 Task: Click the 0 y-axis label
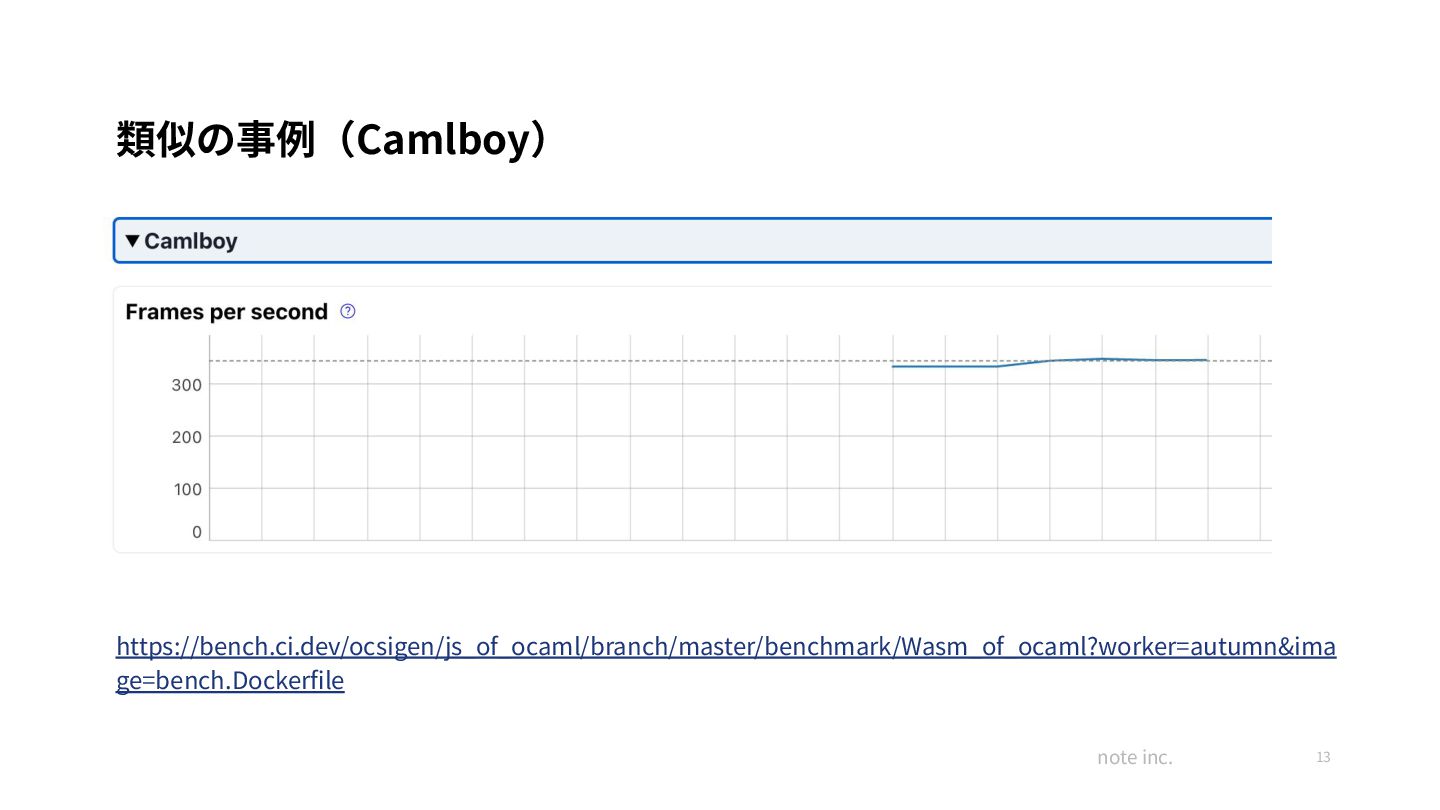point(197,533)
